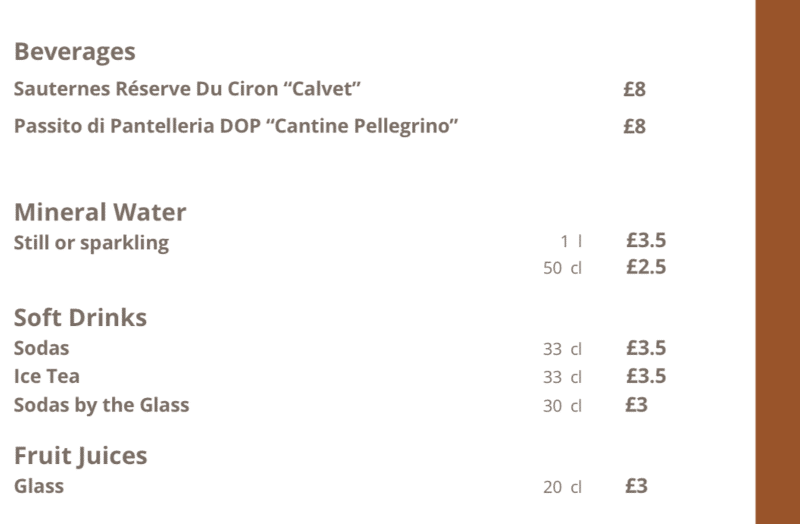Click the 1 l water size
The height and width of the screenshot is (524, 800).
pos(571,241)
